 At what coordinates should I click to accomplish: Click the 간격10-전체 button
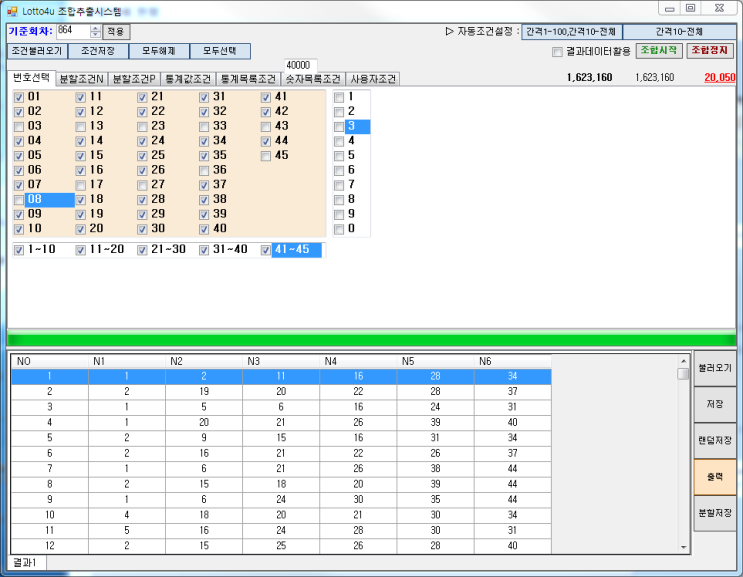click(x=679, y=32)
